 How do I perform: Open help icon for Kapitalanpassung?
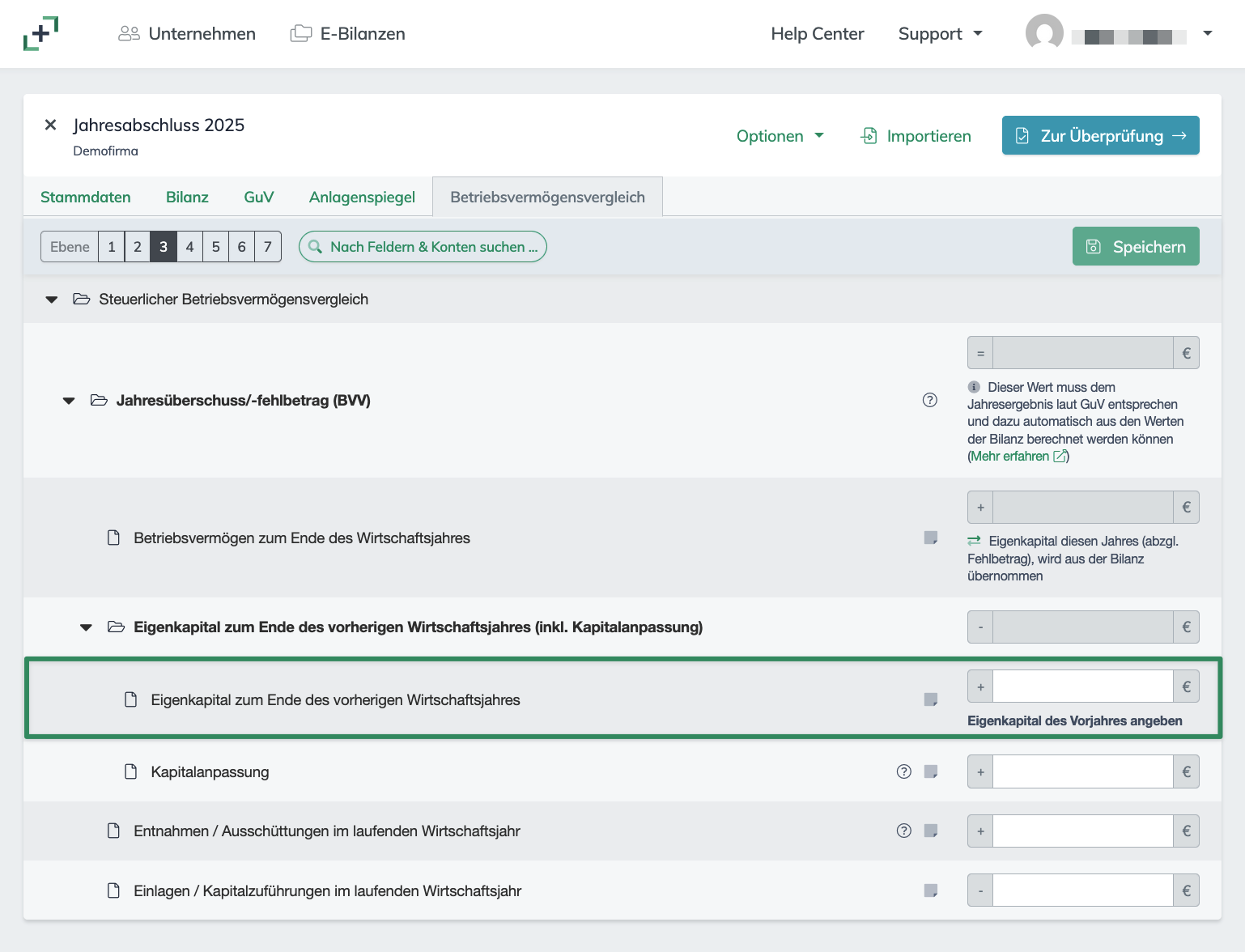(x=904, y=771)
